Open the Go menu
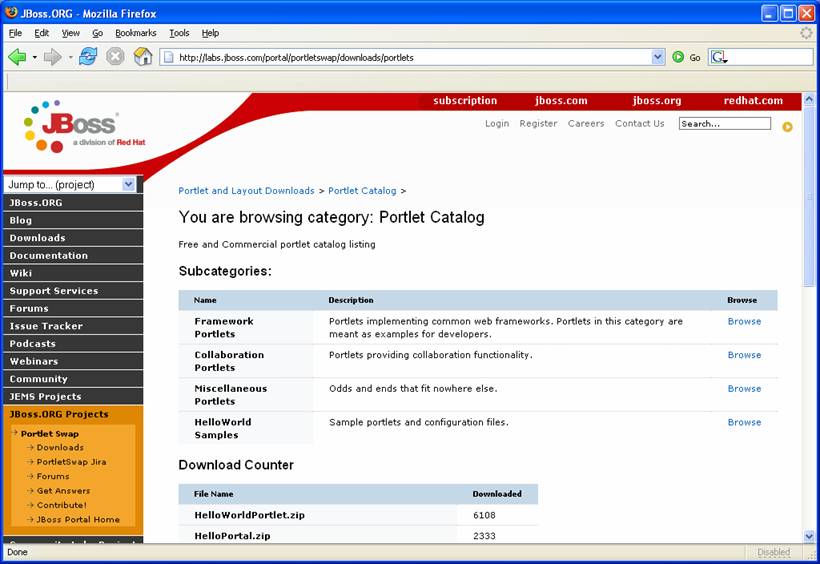The height and width of the screenshot is (564, 820). (97, 33)
